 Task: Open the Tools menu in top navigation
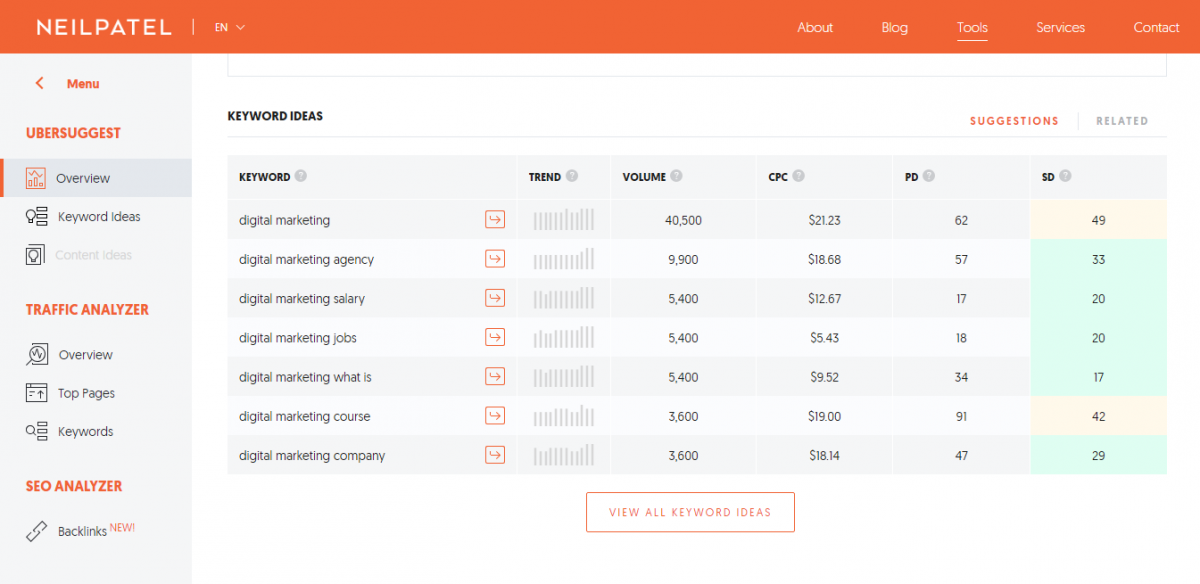pyautogui.click(x=971, y=27)
